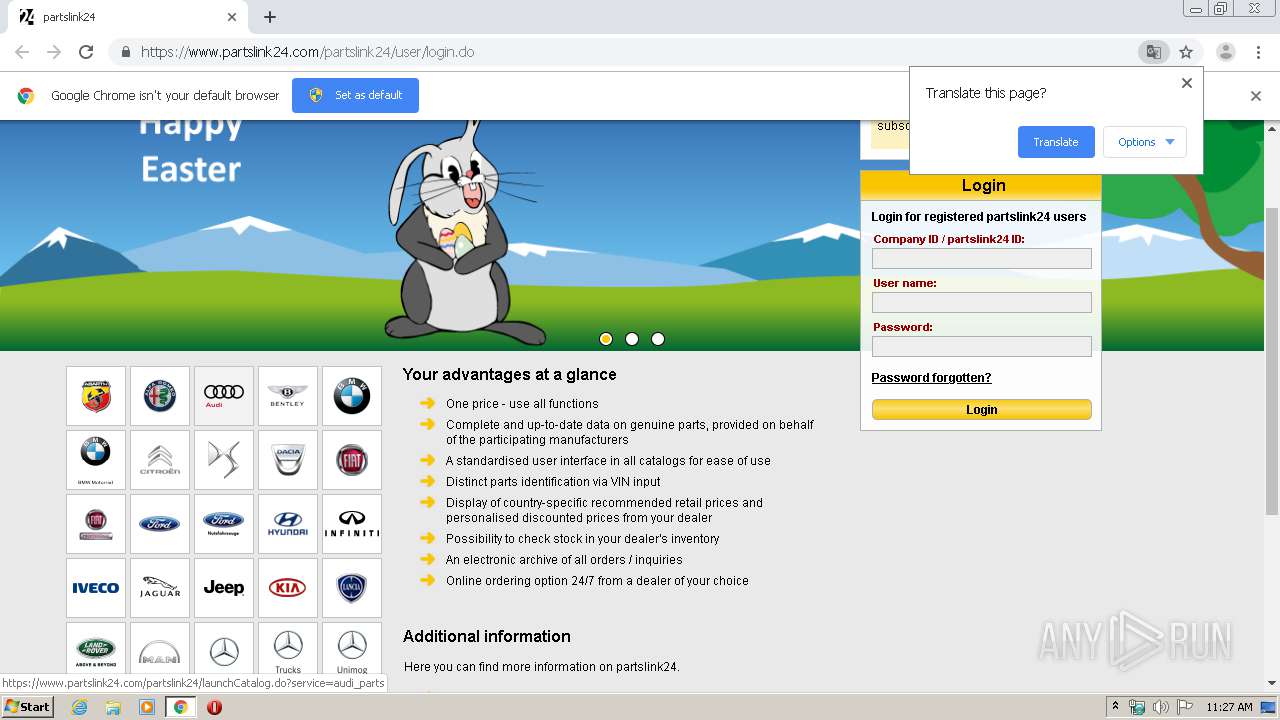Focus the User name input field
Image resolution: width=1280 pixels, height=720 pixels.
[982, 302]
